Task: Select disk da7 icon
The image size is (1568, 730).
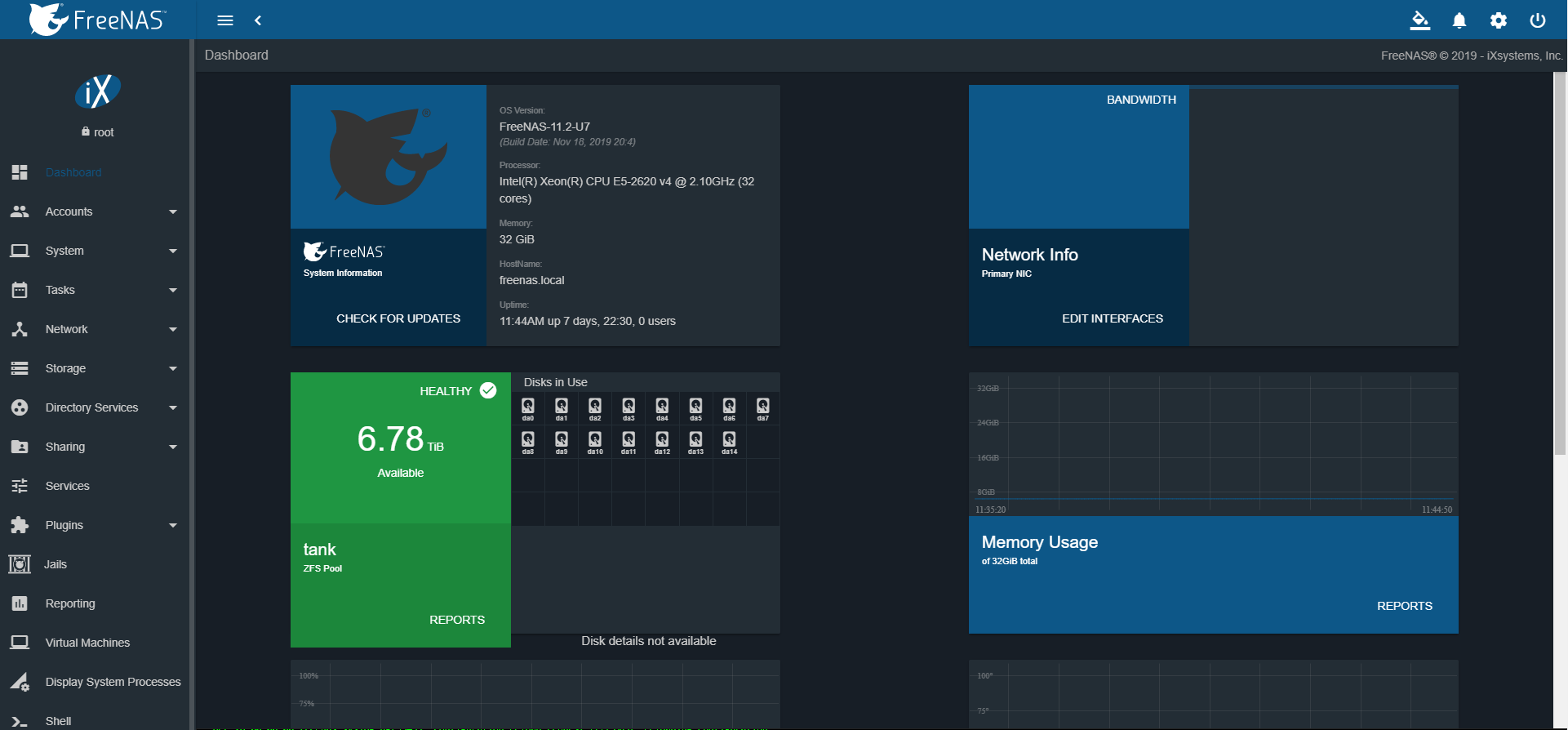Action: (762, 406)
